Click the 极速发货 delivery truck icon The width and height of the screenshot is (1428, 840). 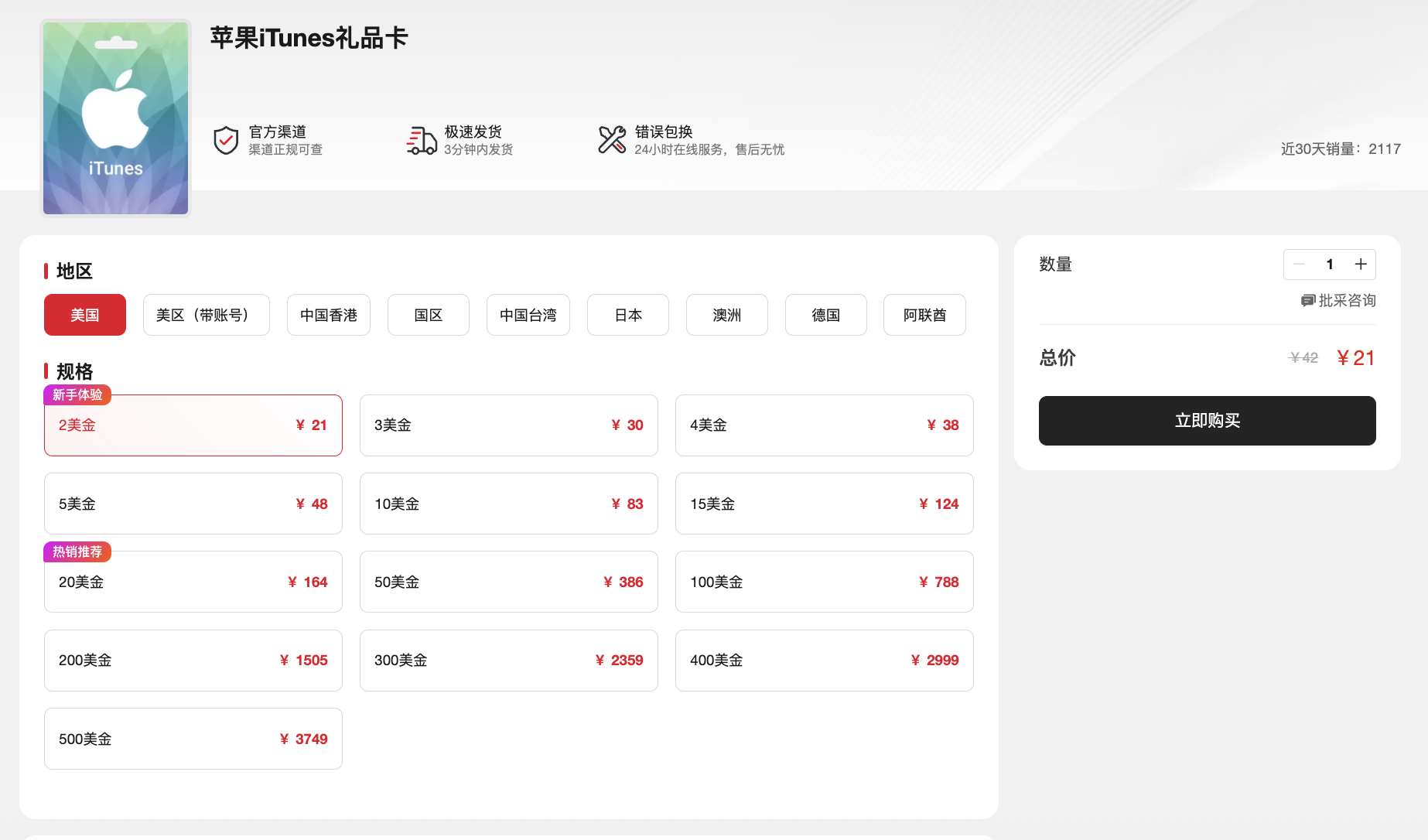click(x=422, y=140)
